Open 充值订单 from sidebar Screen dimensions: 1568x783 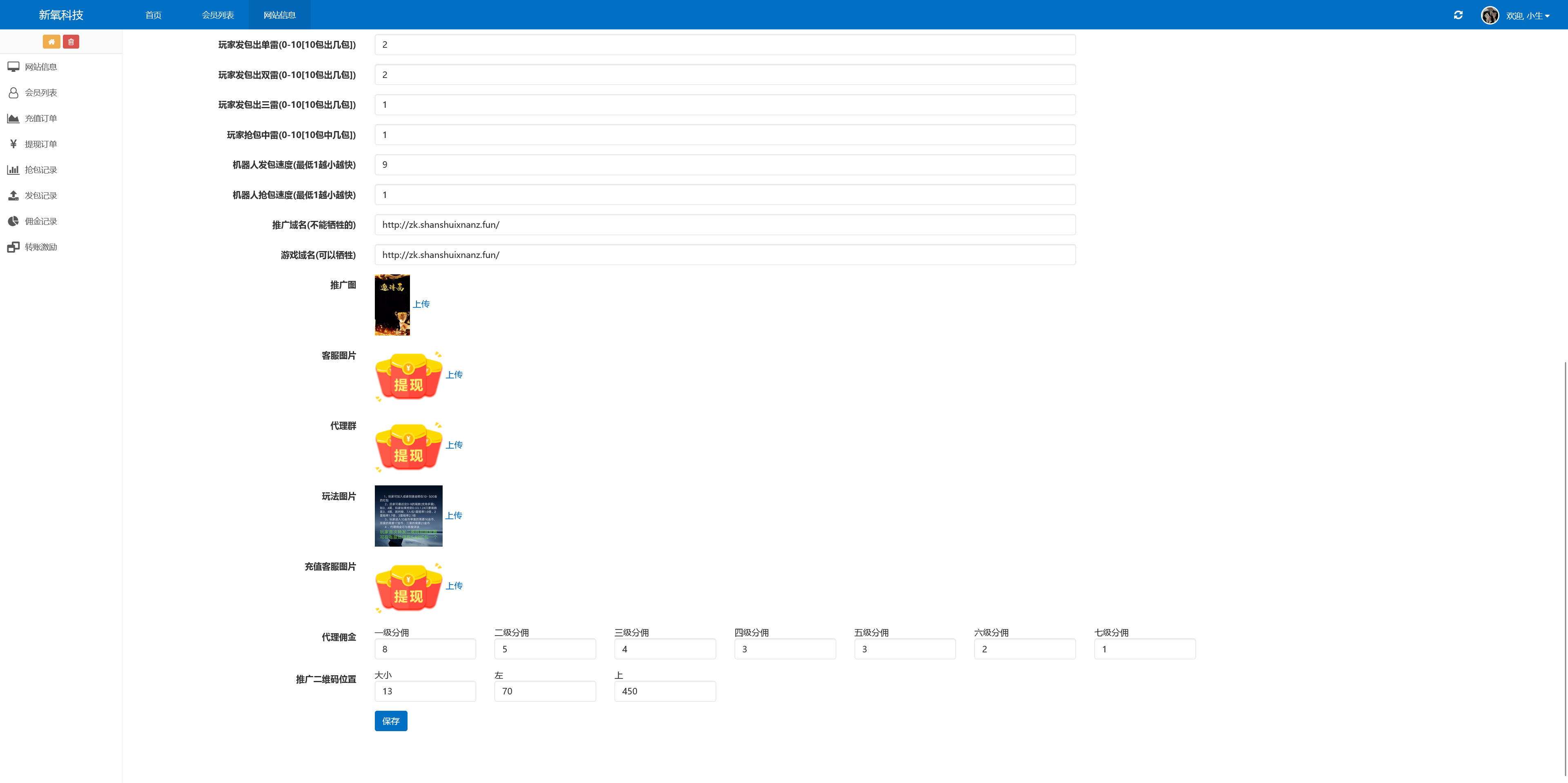point(40,119)
